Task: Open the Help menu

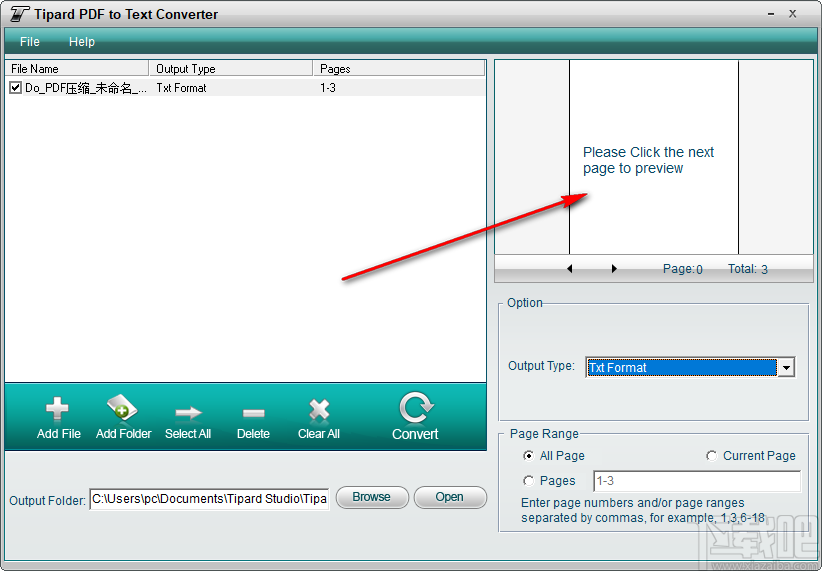Action: click(82, 41)
